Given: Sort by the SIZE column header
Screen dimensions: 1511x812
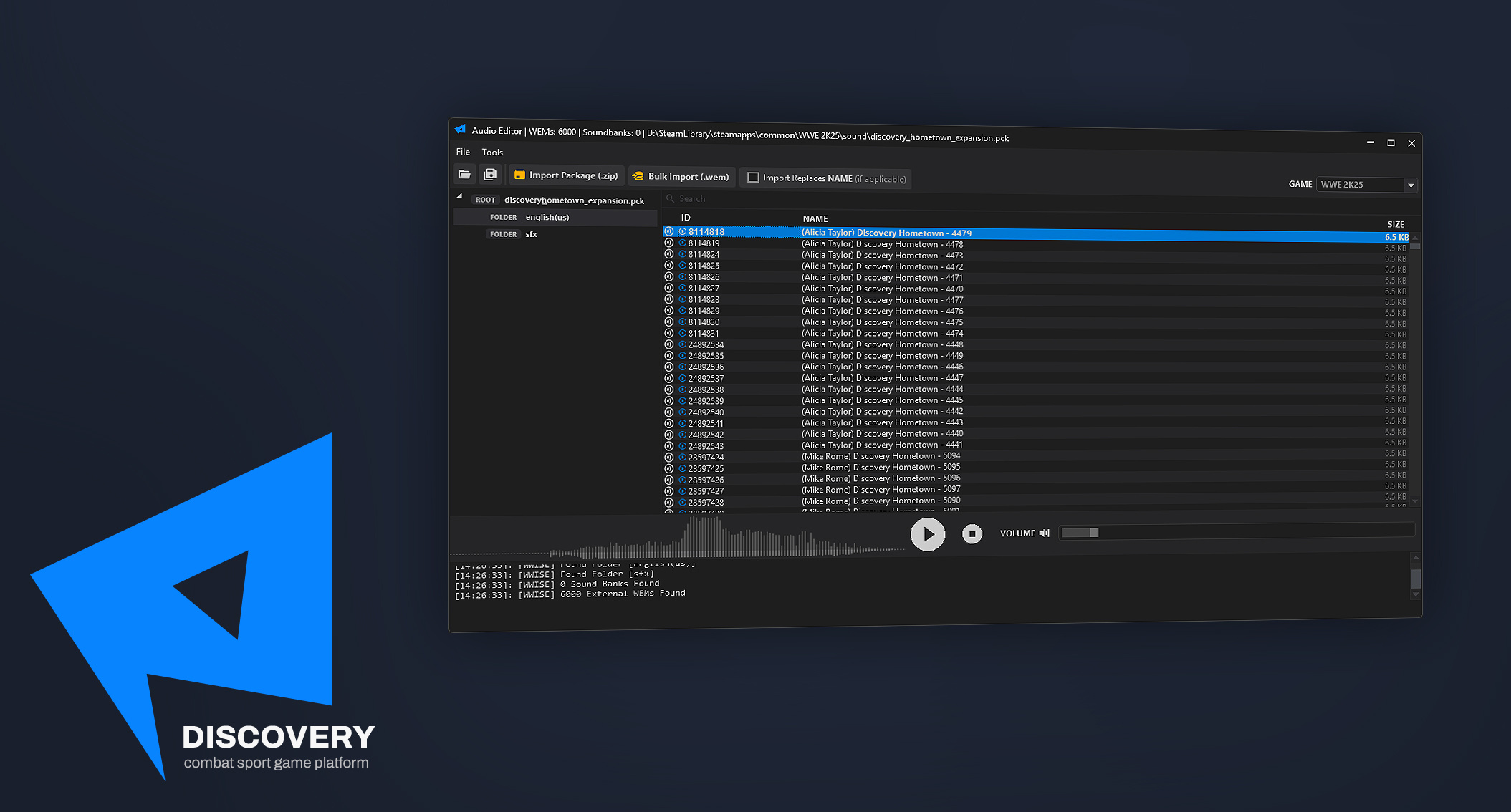Looking at the screenshot, I should click(1396, 224).
